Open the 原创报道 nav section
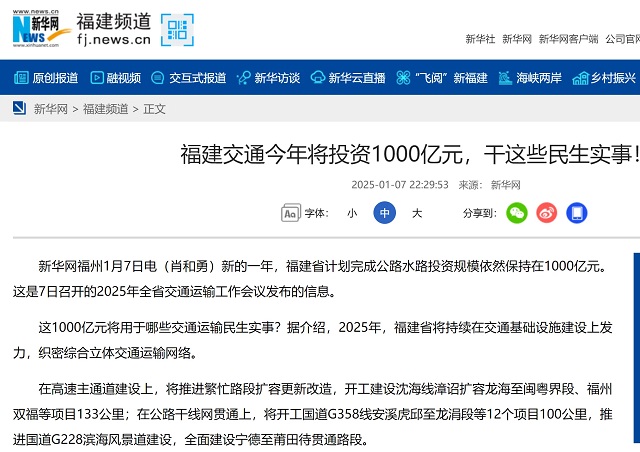Image resolution: width=640 pixels, height=452 pixels. click(x=46, y=77)
